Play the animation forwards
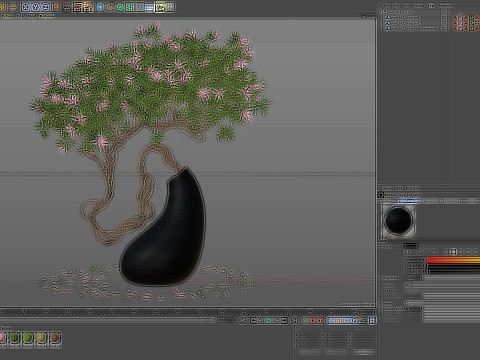 (x=269, y=320)
